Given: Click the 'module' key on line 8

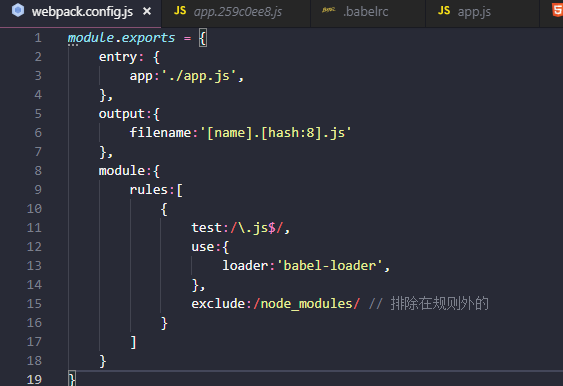Looking at the screenshot, I should 122,171.
